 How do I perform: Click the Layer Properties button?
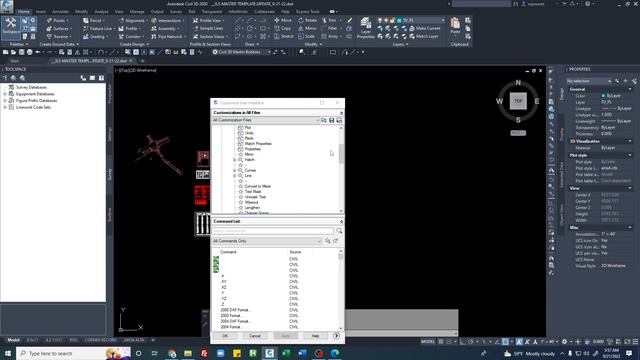(x=365, y=28)
